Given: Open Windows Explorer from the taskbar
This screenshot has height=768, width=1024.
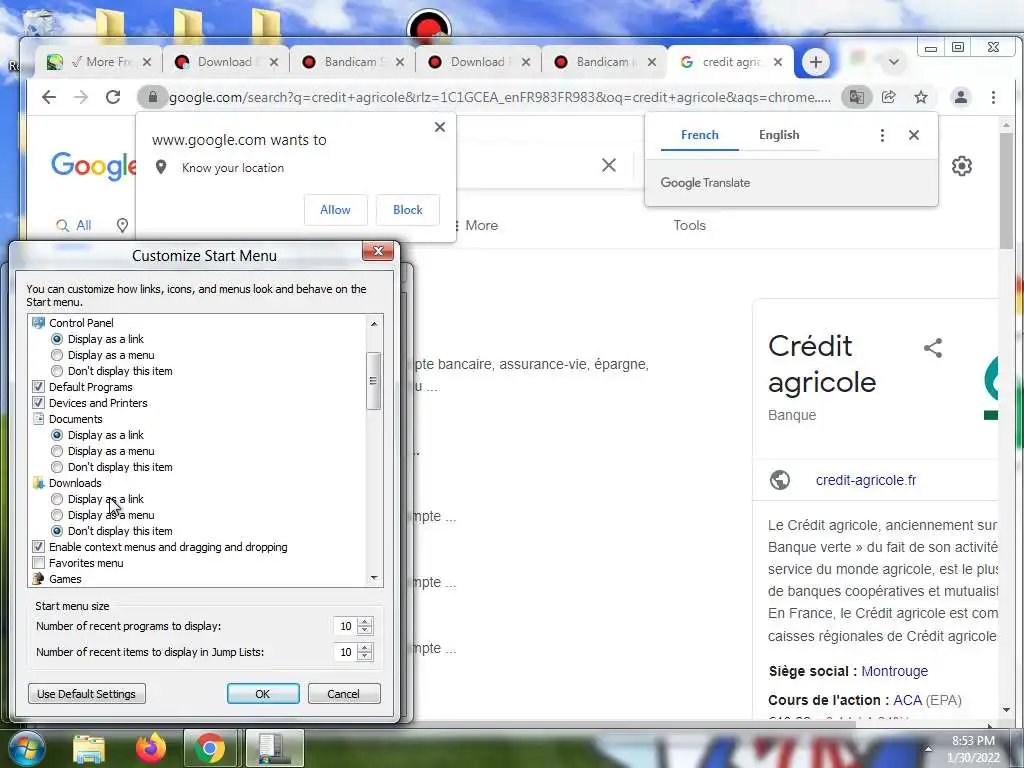Looking at the screenshot, I should tap(89, 748).
